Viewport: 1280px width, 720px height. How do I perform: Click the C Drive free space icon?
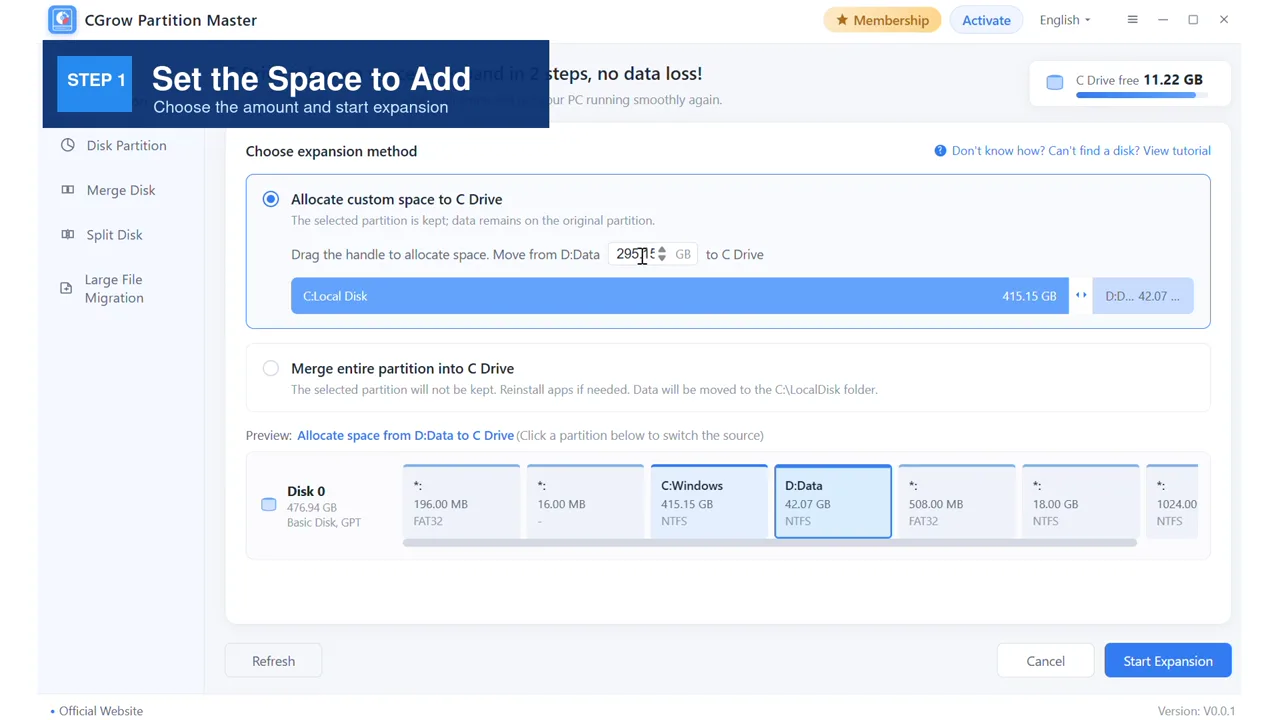click(x=1055, y=82)
